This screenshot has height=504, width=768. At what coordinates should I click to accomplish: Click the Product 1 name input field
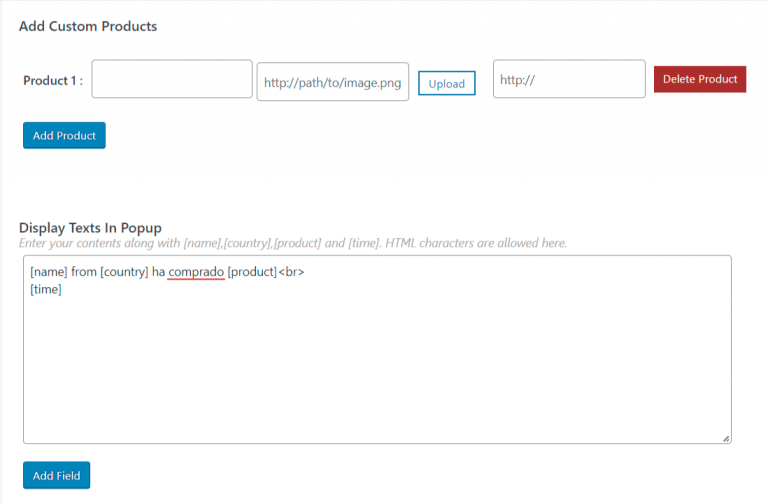pyautogui.click(x=172, y=79)
